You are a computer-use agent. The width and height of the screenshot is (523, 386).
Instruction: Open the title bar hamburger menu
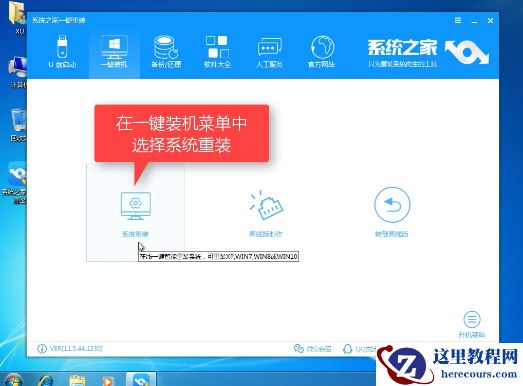458,20
